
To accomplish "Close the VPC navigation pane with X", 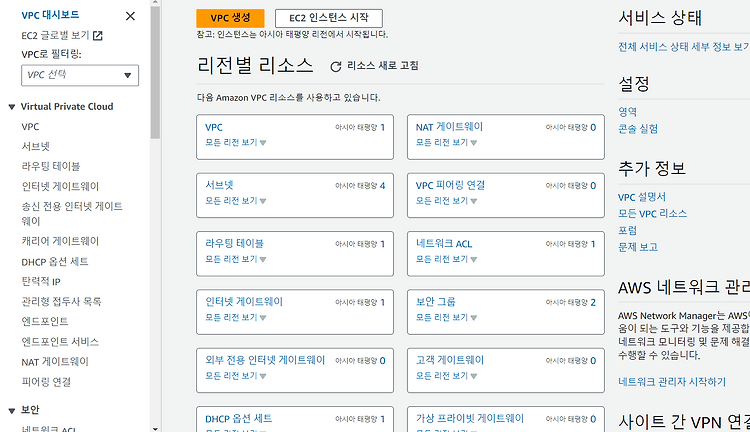I will point(130,16).
